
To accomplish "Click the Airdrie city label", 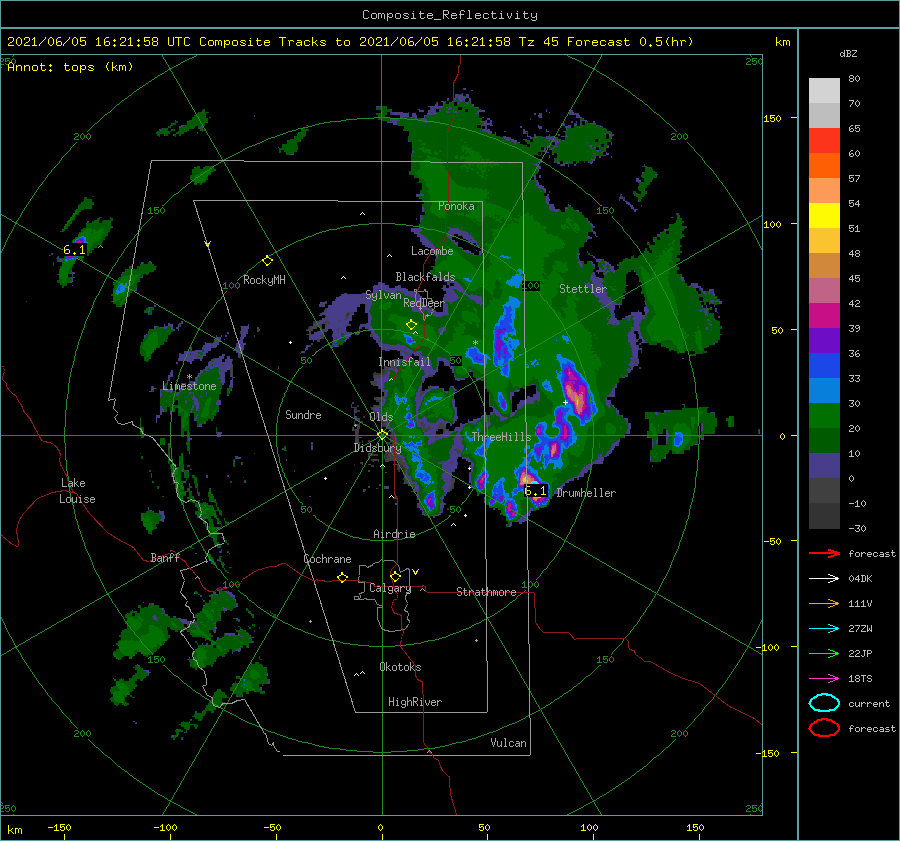I will coord(394,534).
